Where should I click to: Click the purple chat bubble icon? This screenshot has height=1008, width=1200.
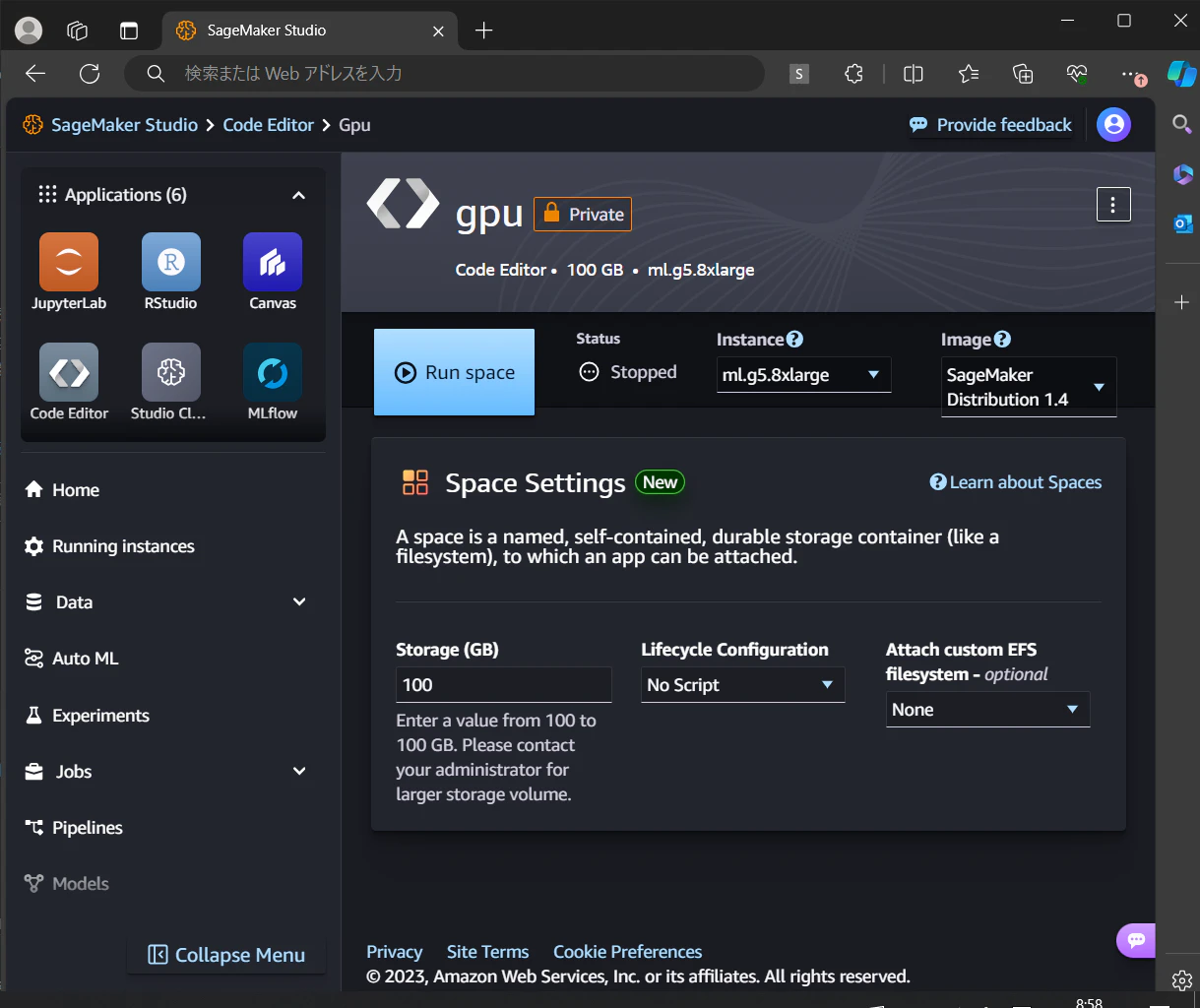point(1136,940)
